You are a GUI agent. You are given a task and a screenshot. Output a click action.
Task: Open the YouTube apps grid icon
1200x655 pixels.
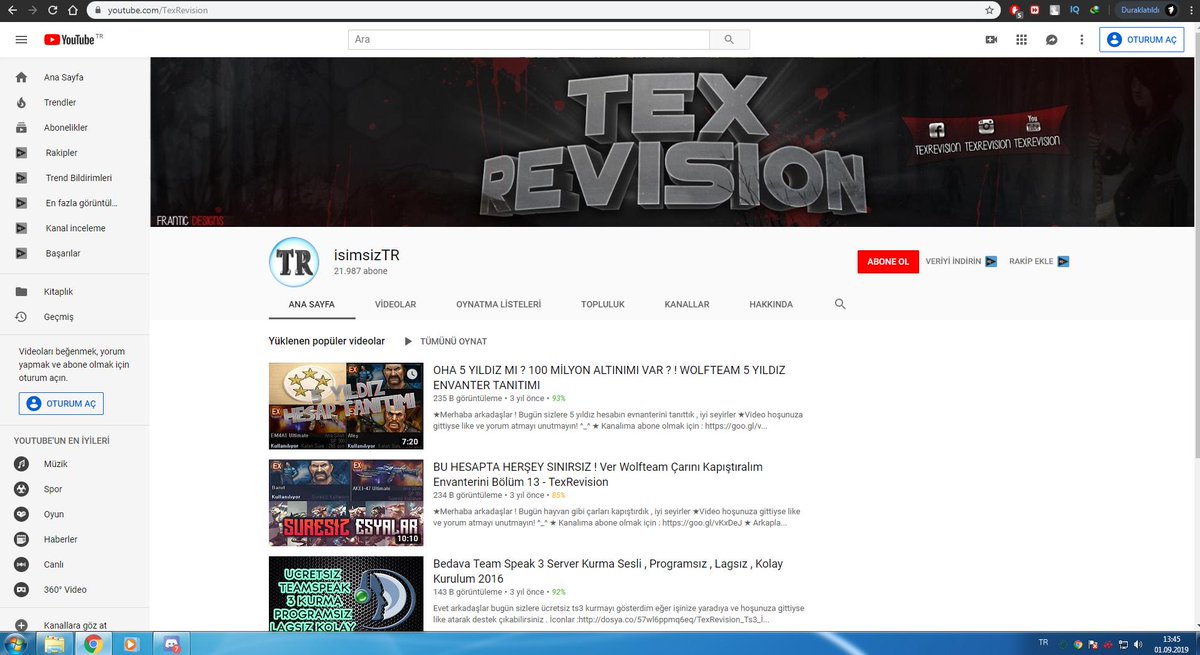tap(1021, 39)
